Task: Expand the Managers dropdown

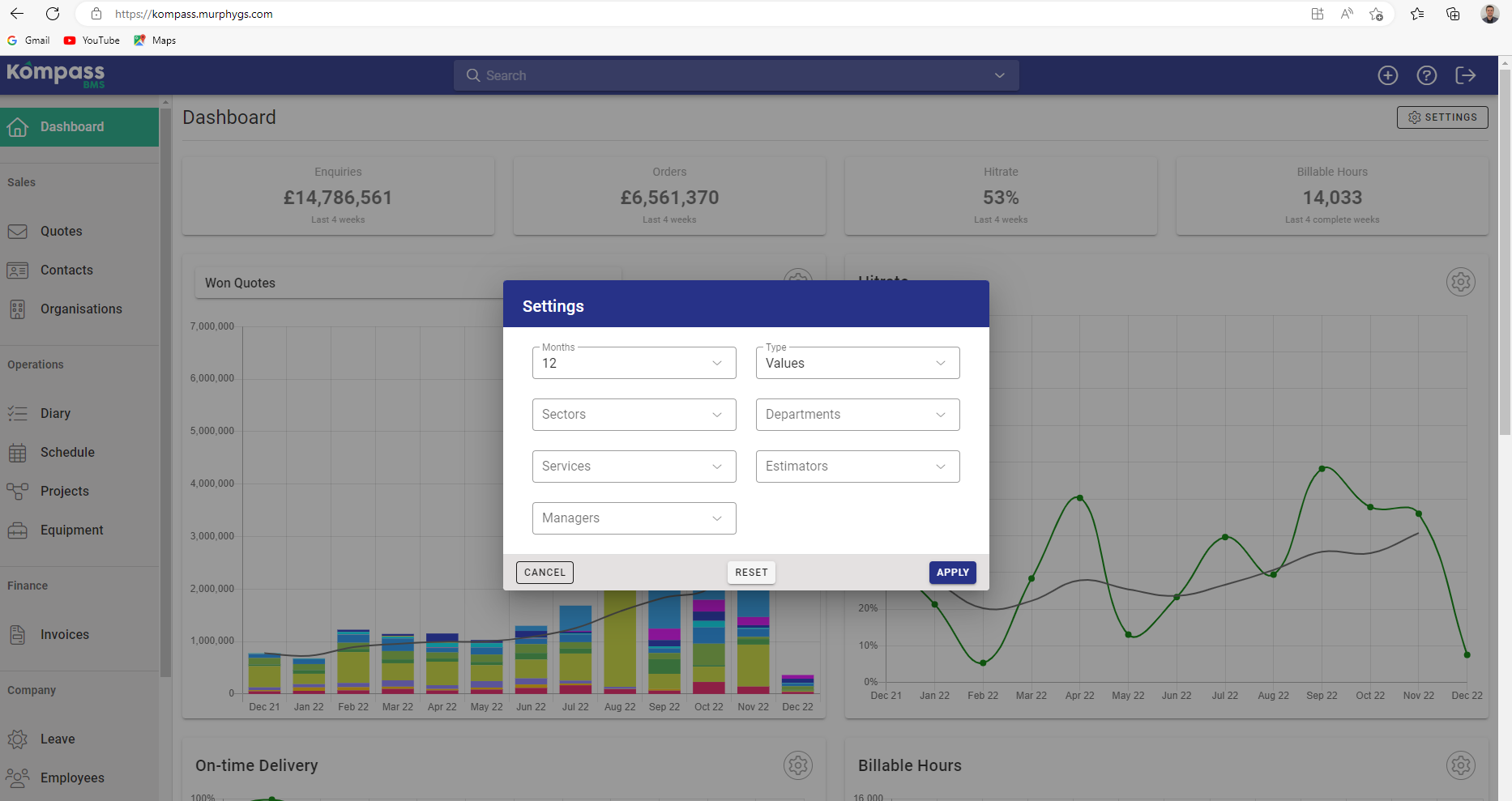Action: [634, 518]
